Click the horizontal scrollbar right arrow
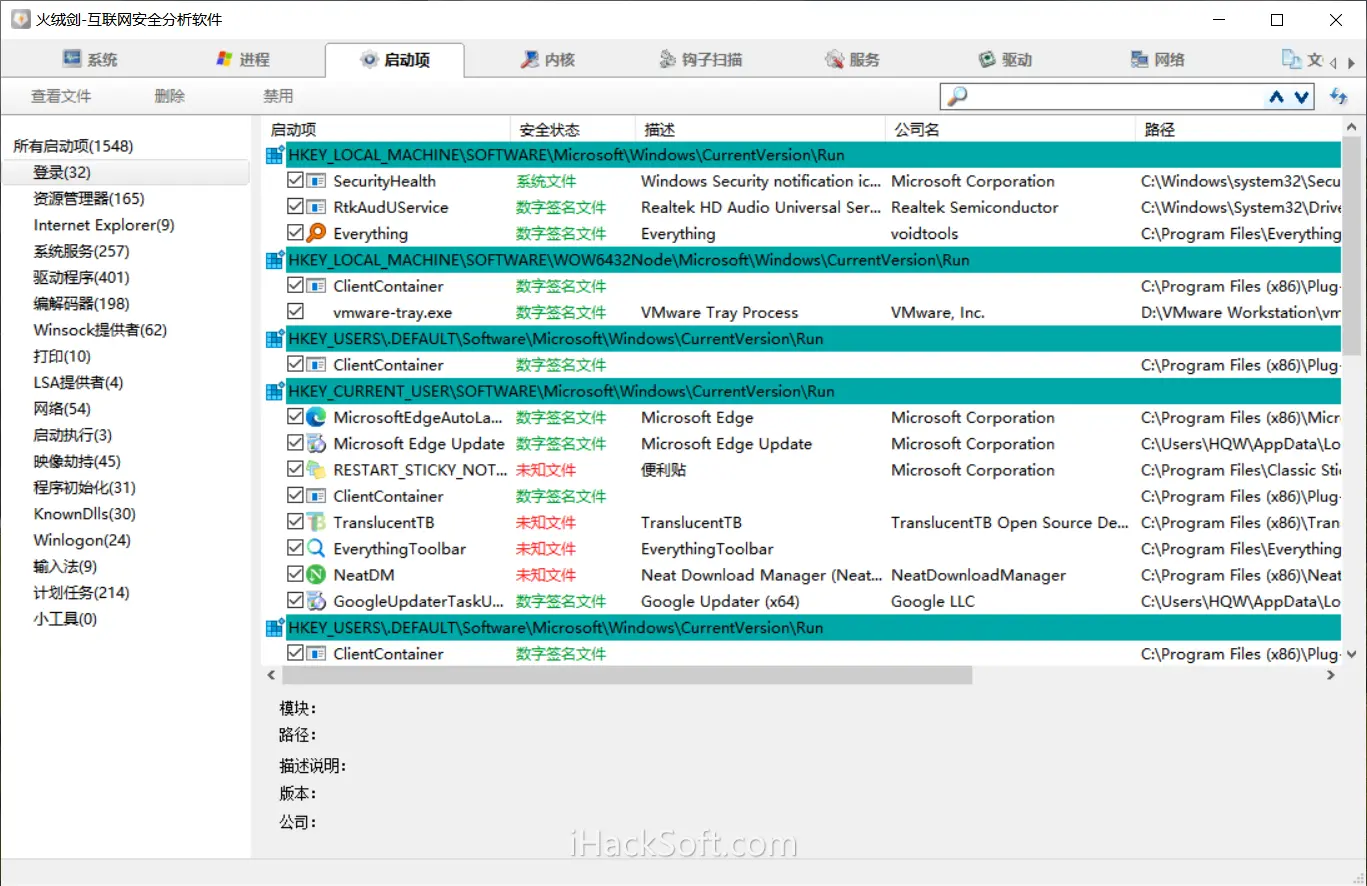This screenshot has height=886, width=1367. 1331,676
